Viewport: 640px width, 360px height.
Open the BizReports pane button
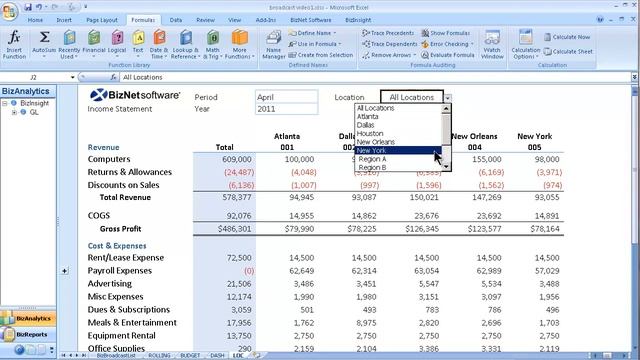pos(28,335)
